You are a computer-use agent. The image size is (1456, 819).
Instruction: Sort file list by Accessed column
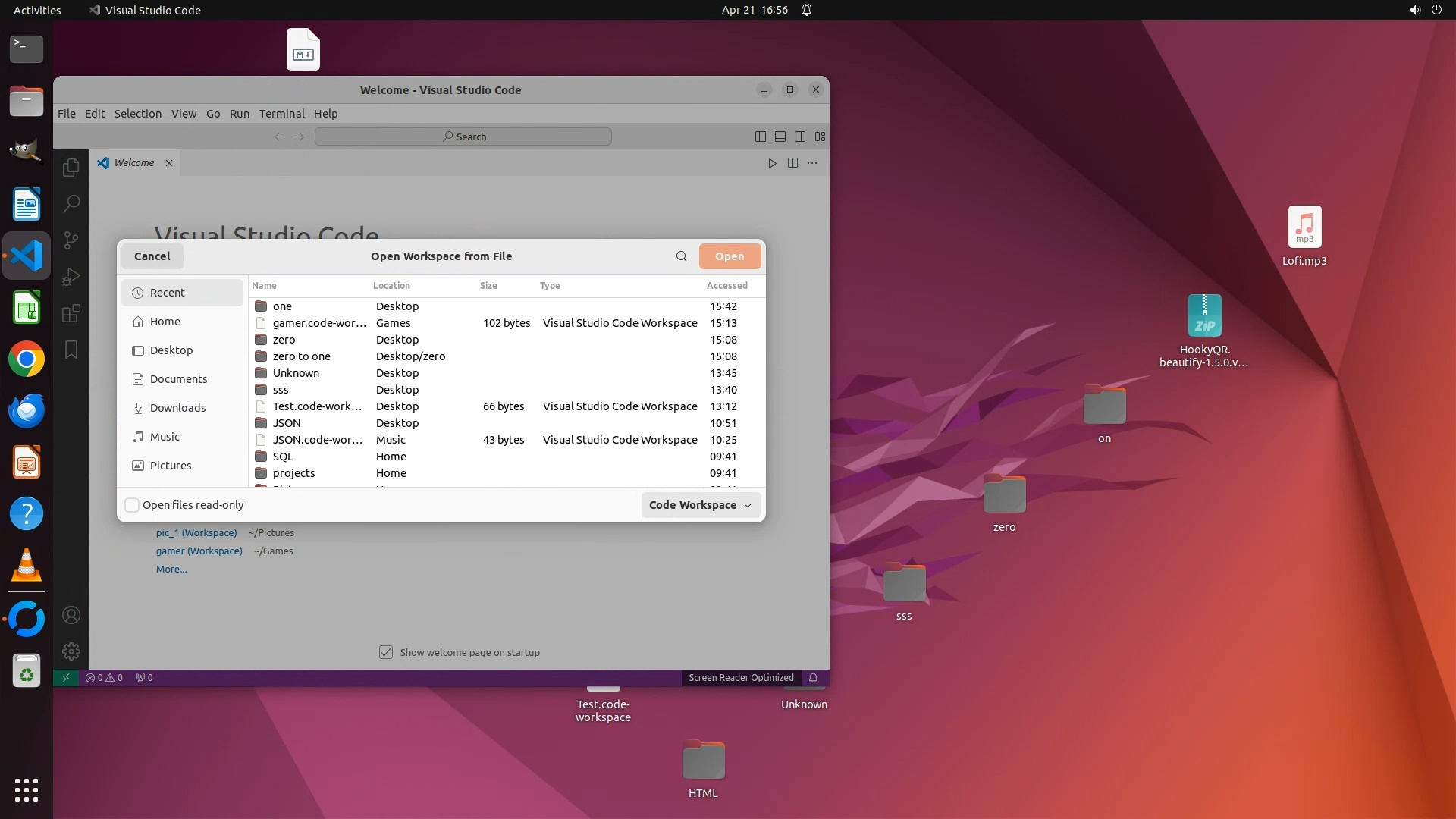(x=726, y=286)
